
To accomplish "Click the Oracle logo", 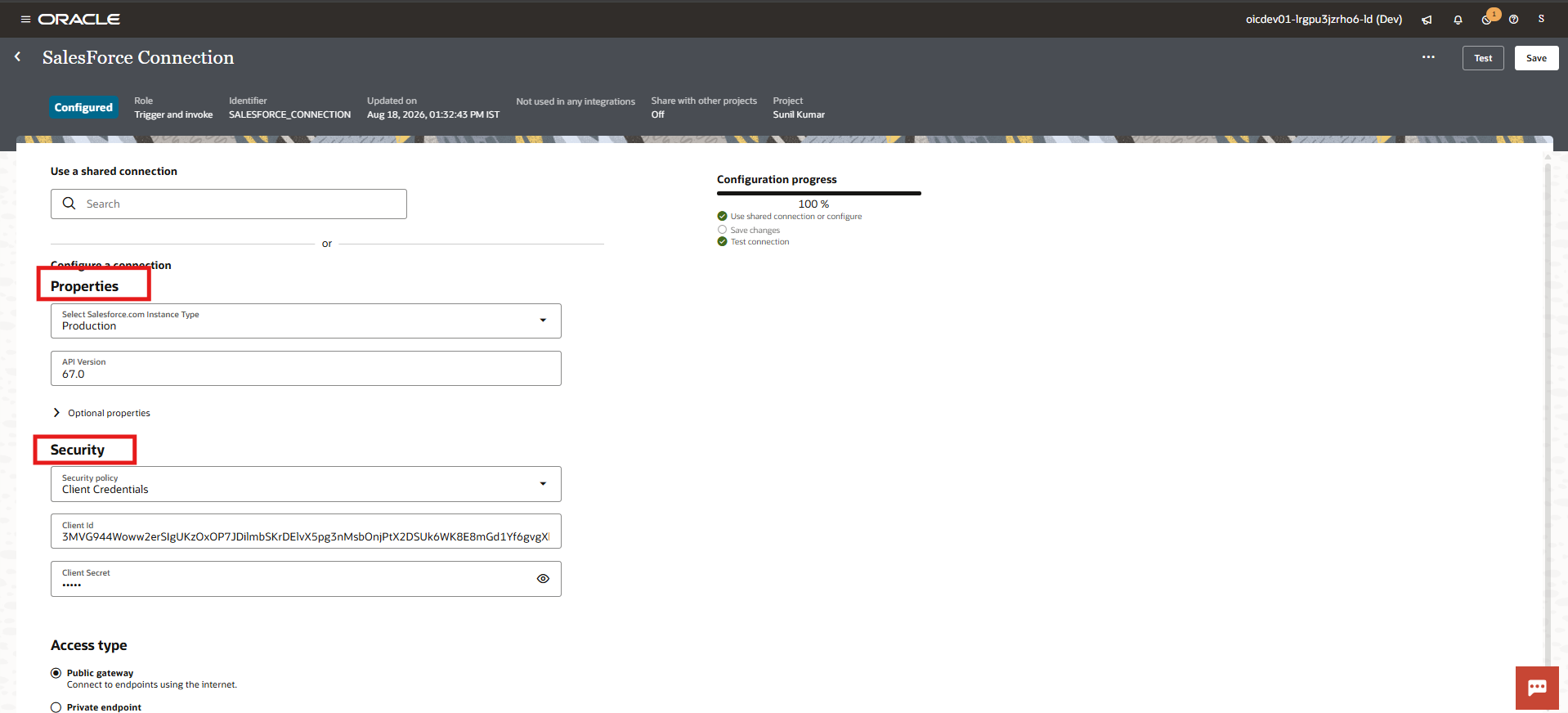I will click(x=79, y=19).
